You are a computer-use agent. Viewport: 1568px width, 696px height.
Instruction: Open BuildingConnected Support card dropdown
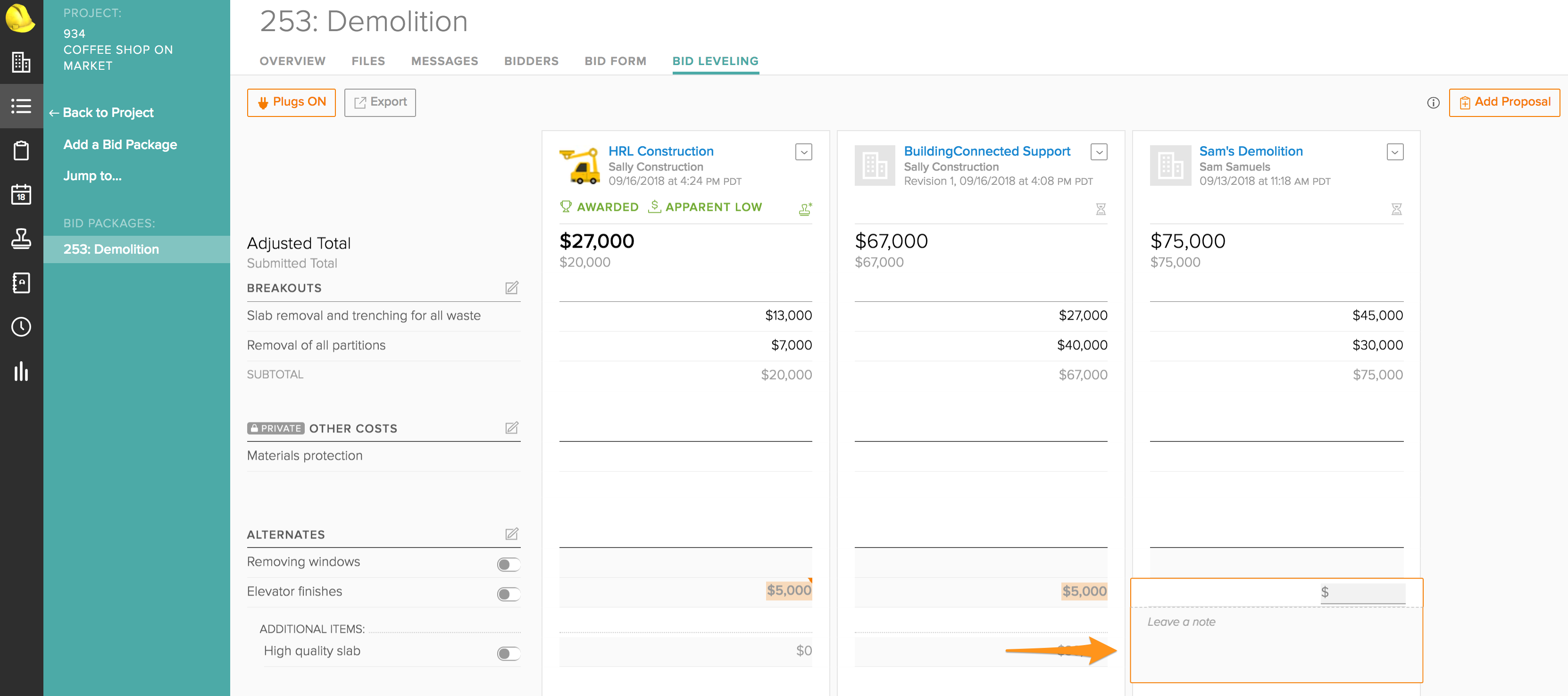click(x=1099, y=152)
